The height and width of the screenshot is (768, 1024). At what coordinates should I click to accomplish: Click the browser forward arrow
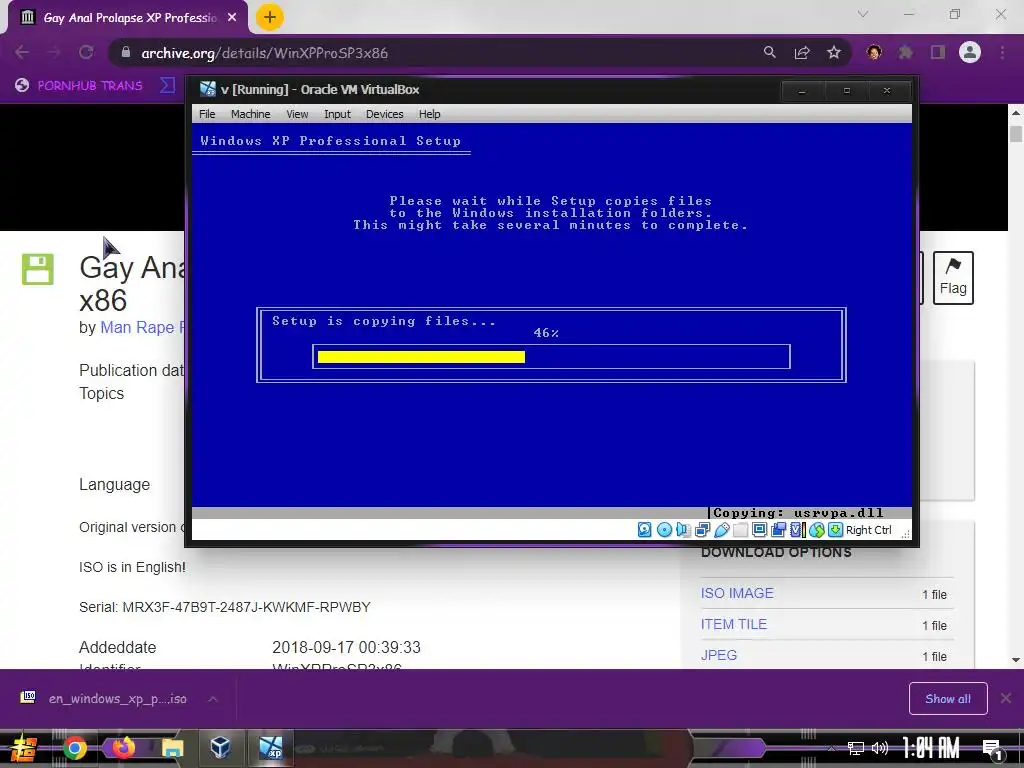point(54,52)
